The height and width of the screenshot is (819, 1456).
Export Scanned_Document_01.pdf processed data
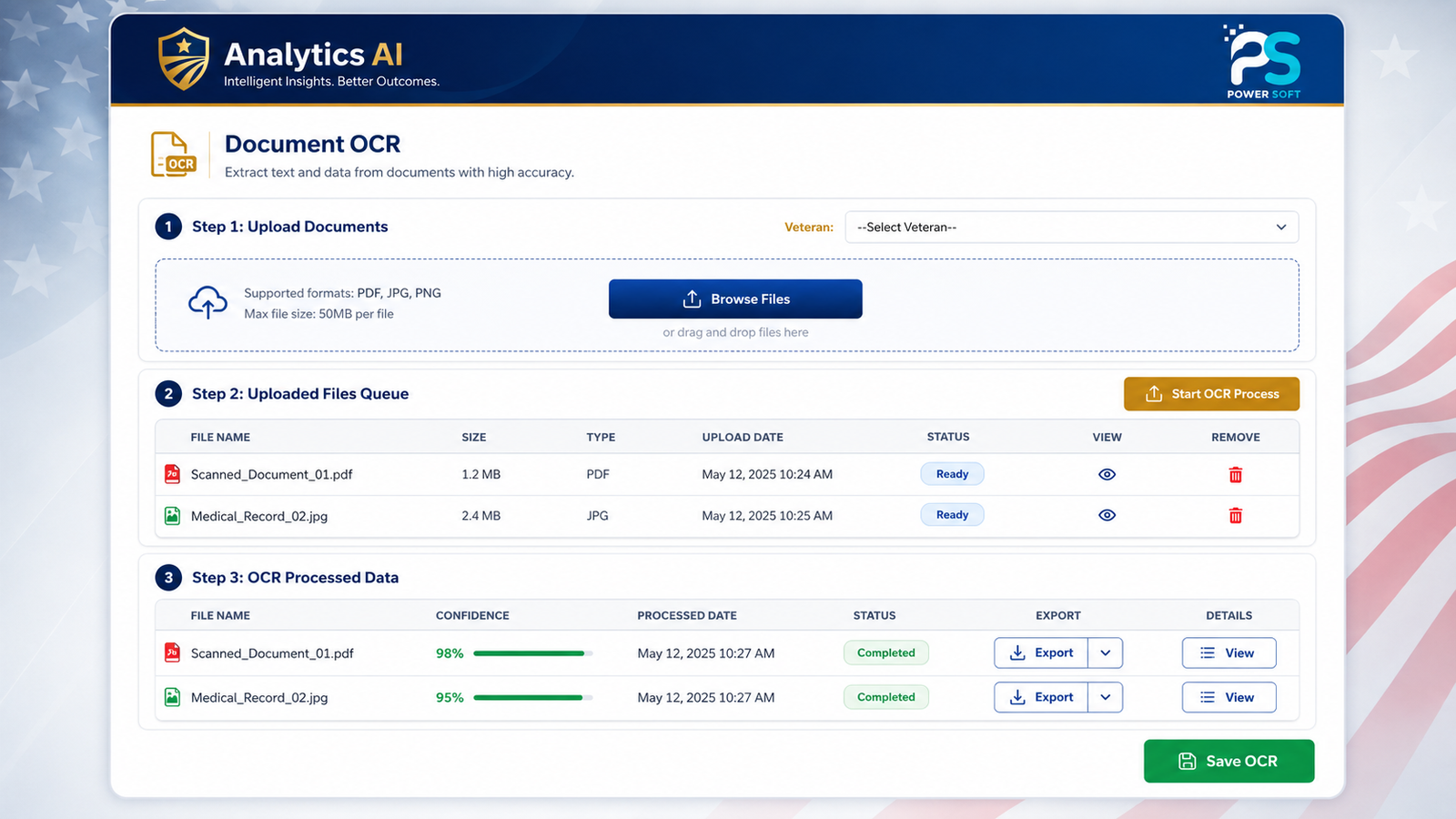1041,652
